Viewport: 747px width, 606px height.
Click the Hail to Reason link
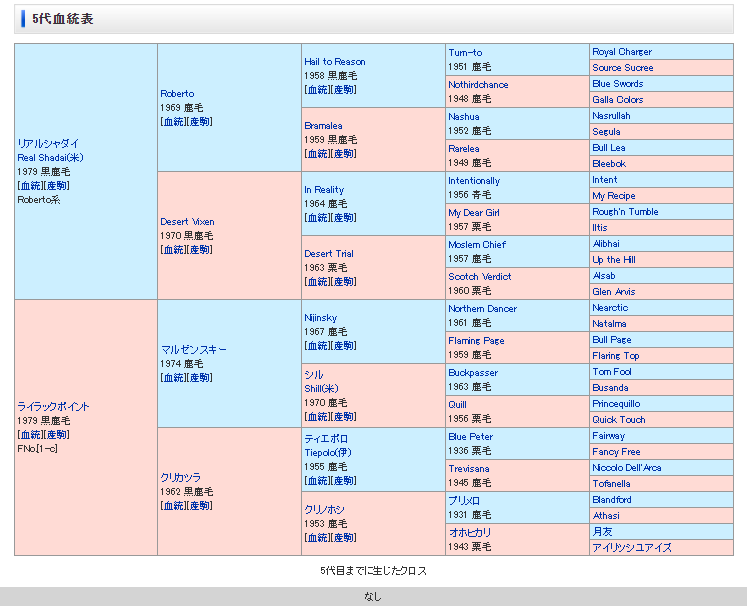tap(335, 62)
